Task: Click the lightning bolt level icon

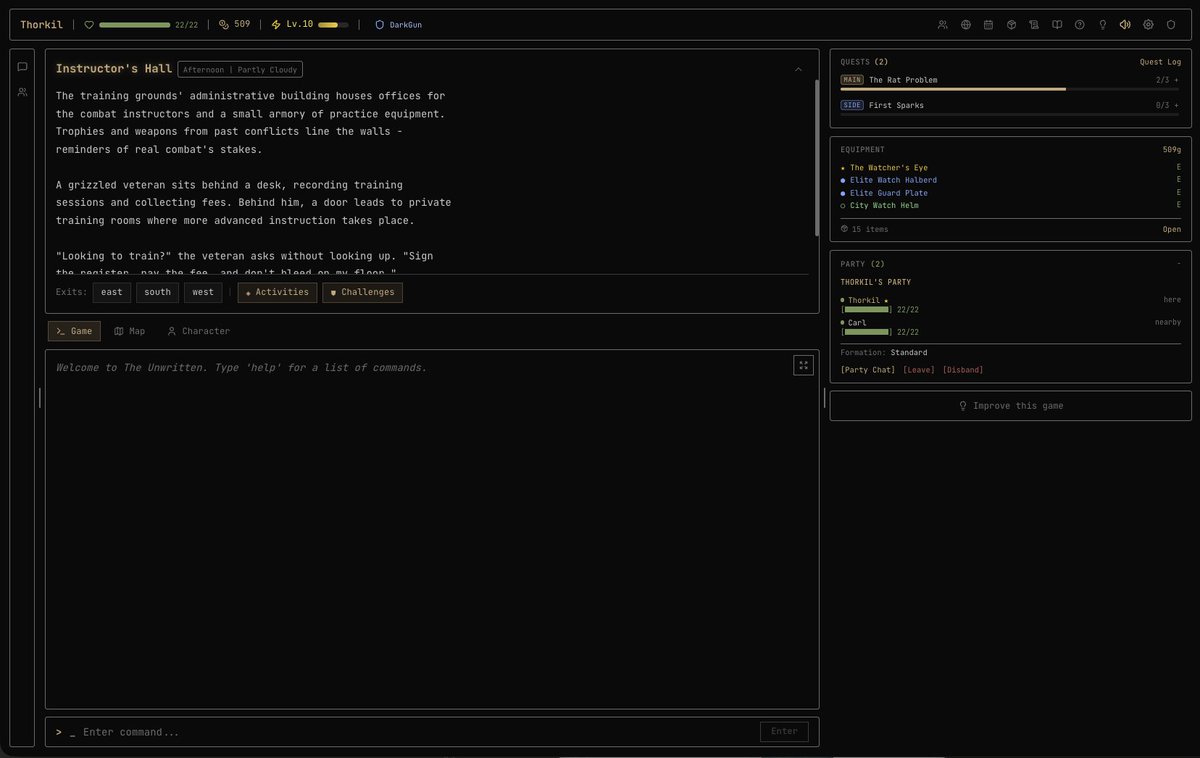Action: 276,24
